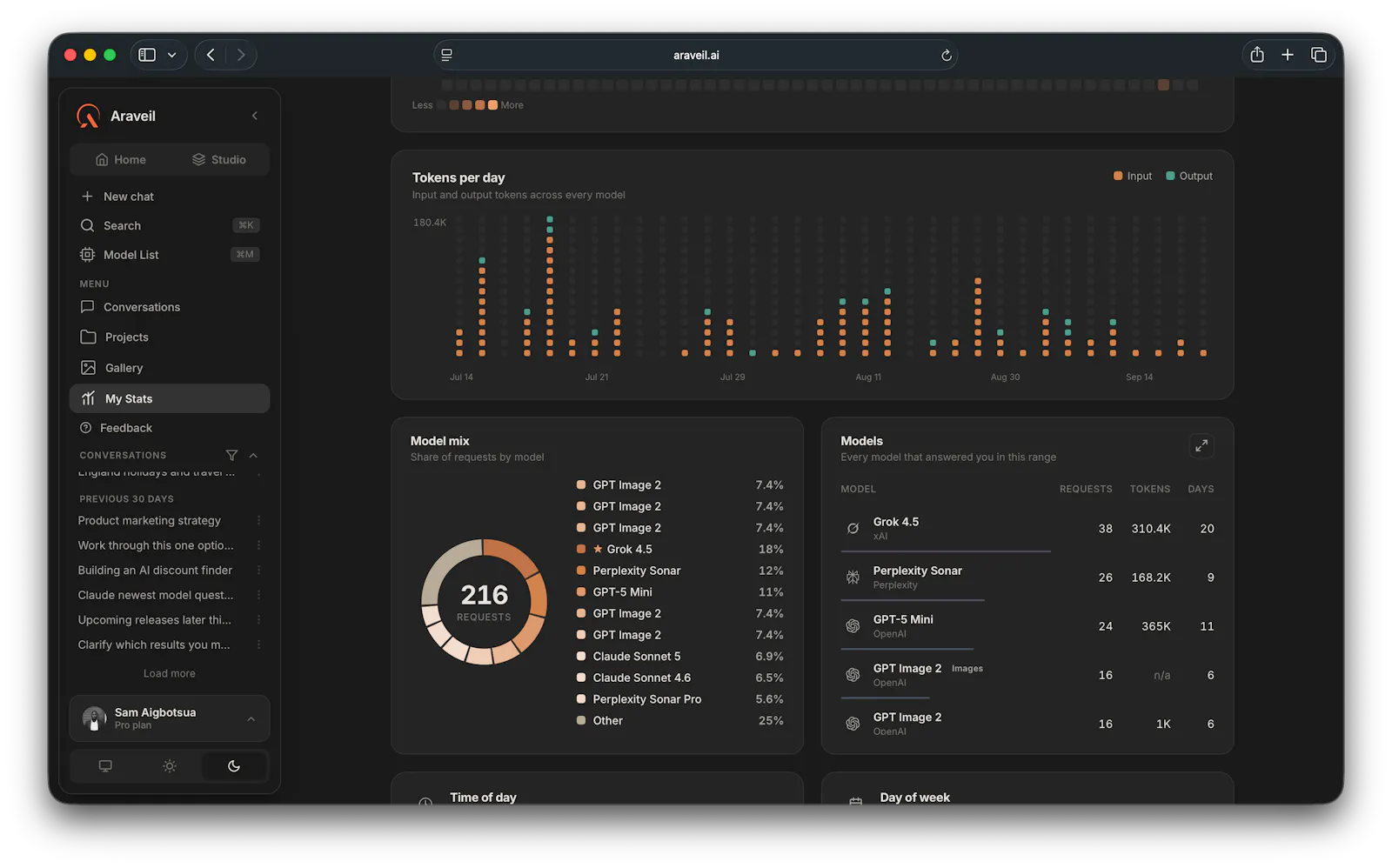The width and height of the screenshot is (1392, 868).
Task: Open options for Building an AI discount finder
Action: point(258,571)
